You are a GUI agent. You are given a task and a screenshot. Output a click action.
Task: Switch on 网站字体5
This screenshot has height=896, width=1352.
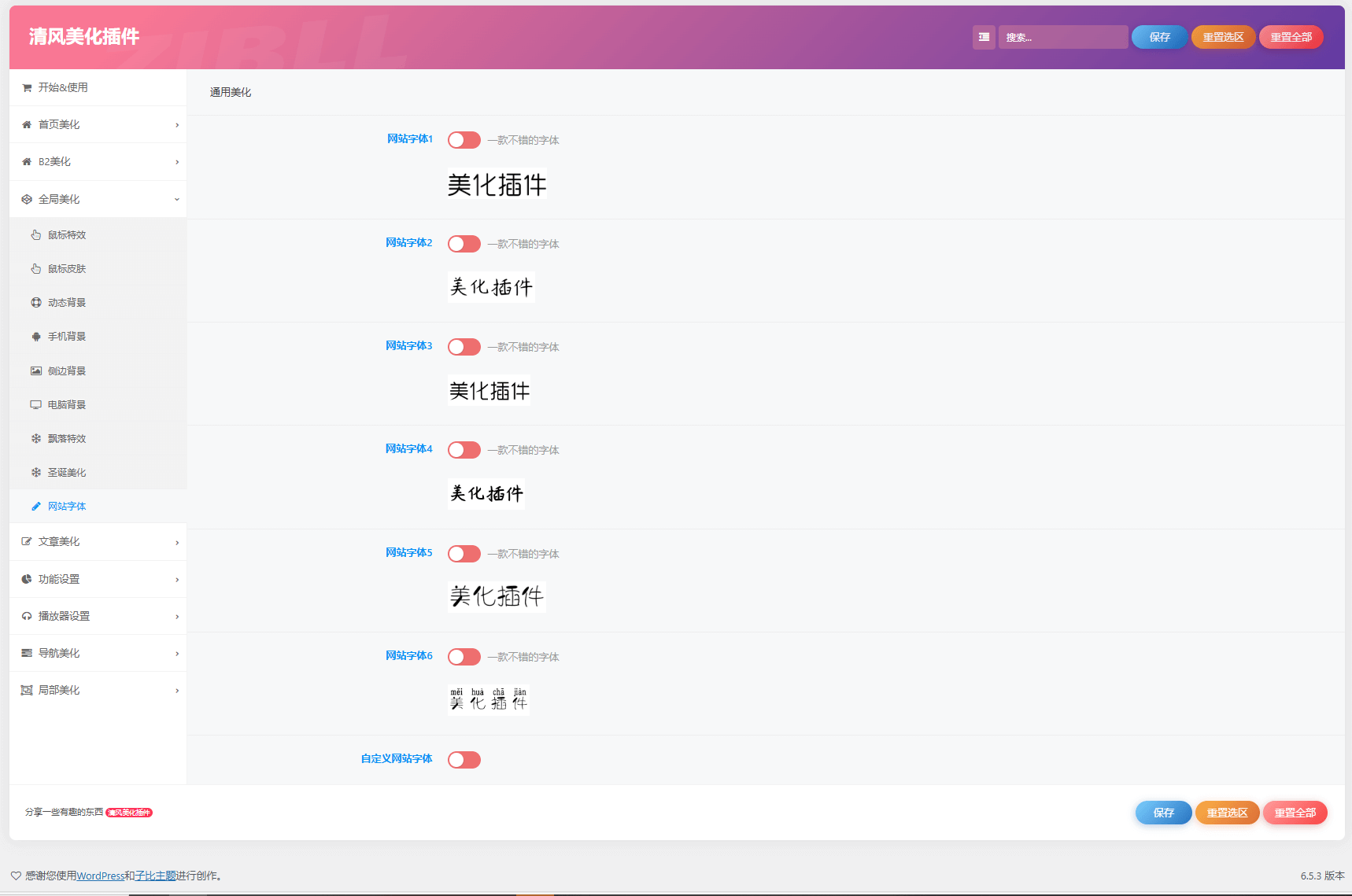[x=464, y=554]
